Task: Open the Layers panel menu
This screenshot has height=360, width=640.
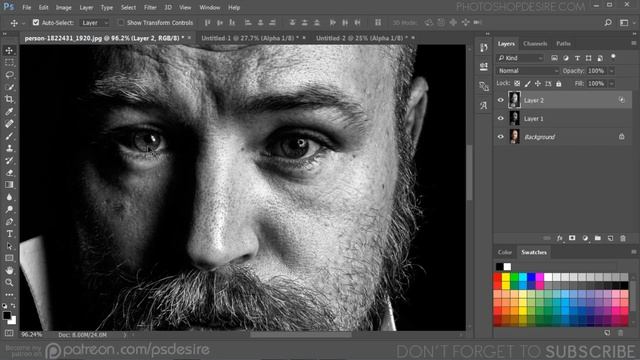Action: (633, 43)
